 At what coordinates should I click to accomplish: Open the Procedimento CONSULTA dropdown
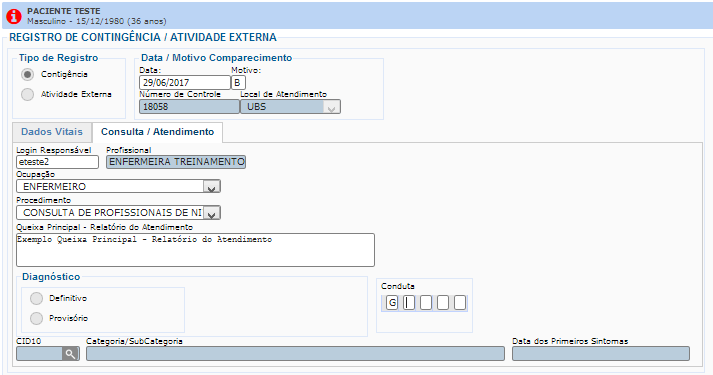click(118, 213)
